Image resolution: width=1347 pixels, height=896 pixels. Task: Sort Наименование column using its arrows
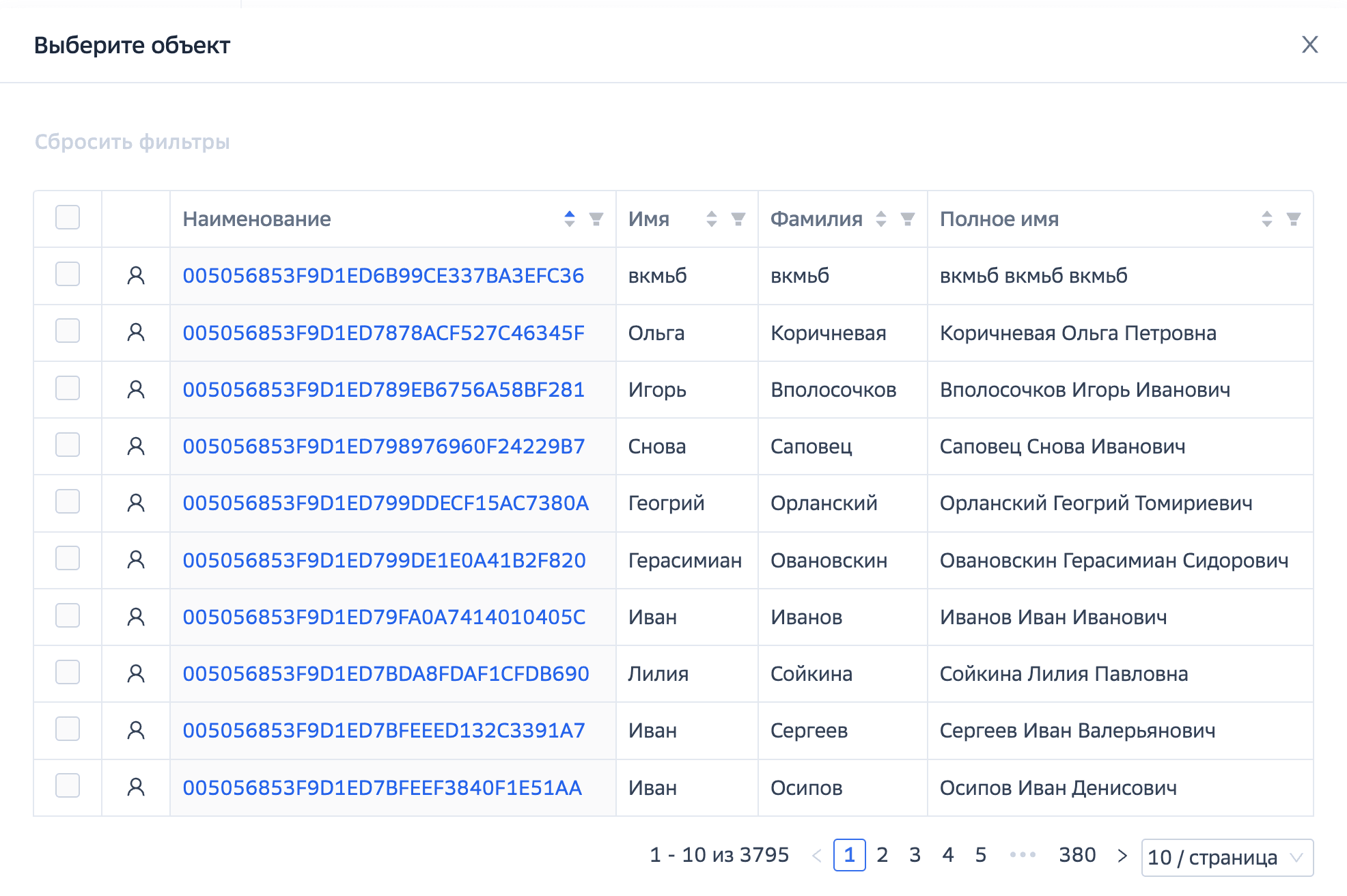point(570,219)
